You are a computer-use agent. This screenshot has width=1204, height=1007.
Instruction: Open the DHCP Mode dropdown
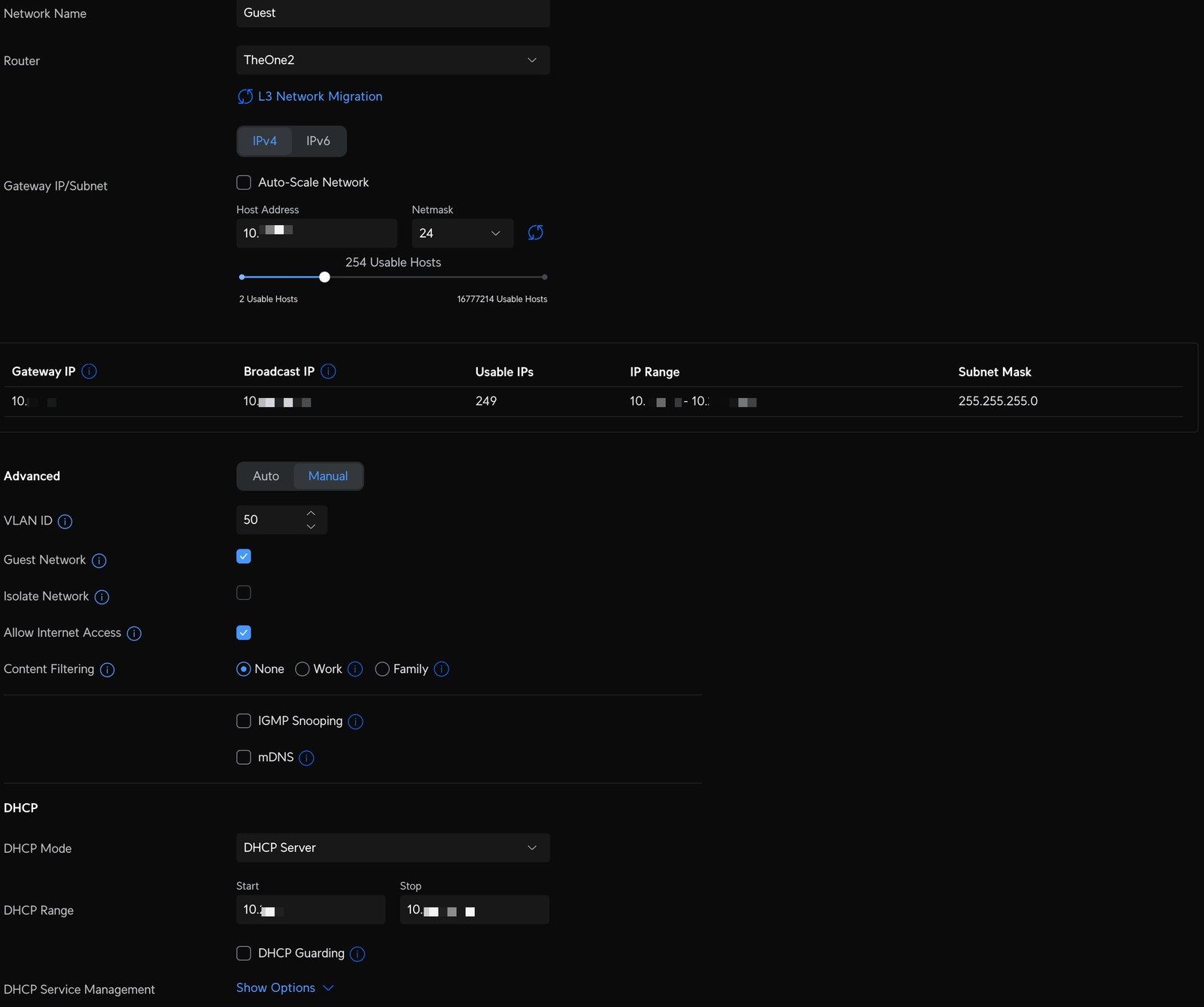[x=392, y=847]
